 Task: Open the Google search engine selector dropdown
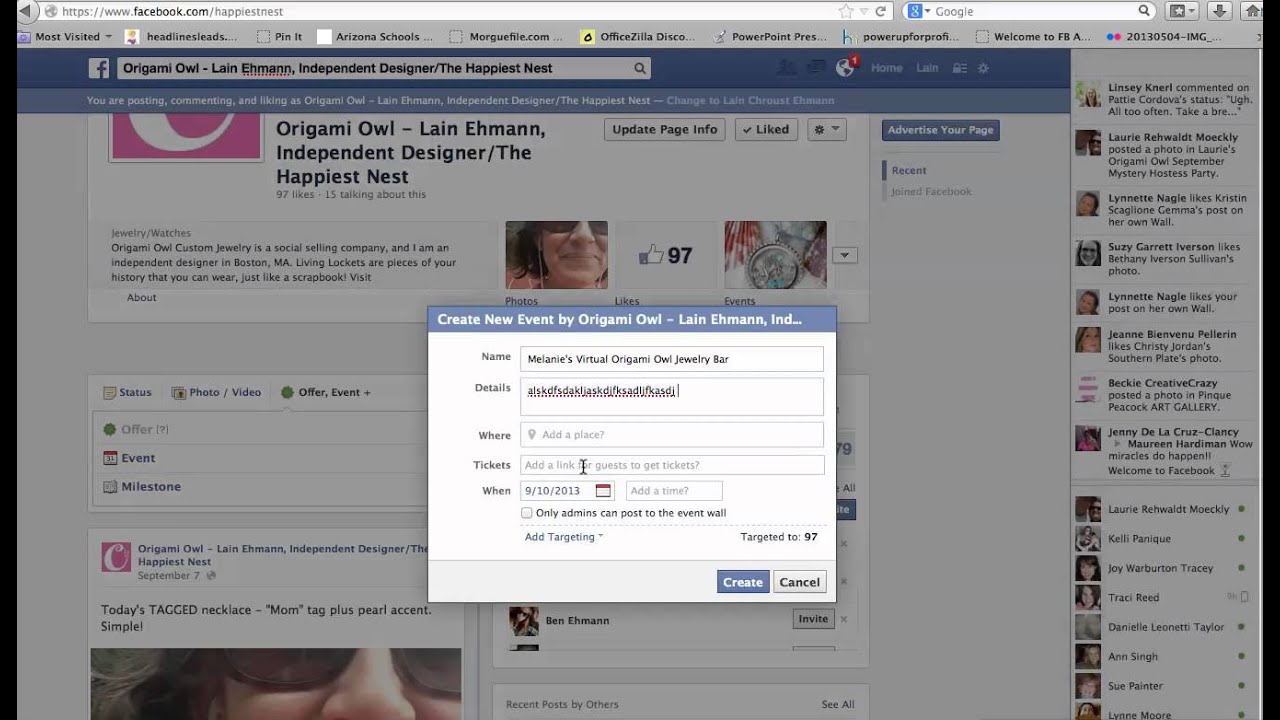click(917, 11)
